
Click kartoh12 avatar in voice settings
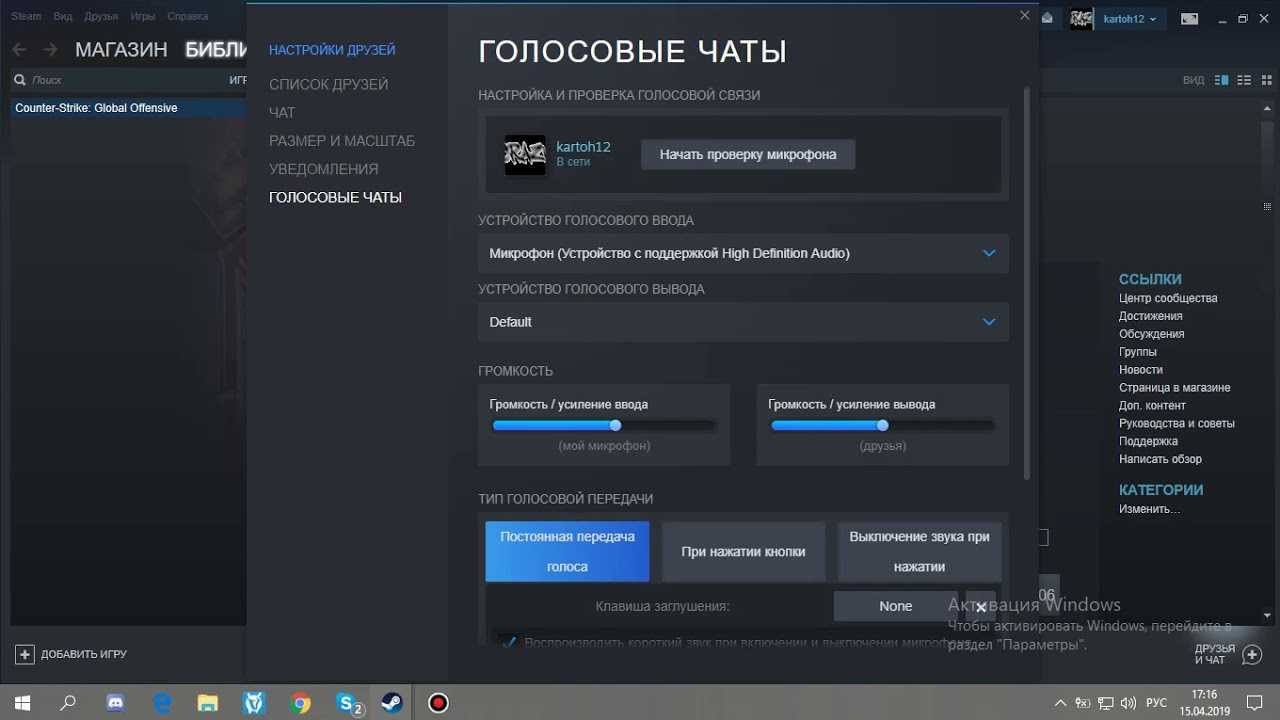(x=525, y=155)
